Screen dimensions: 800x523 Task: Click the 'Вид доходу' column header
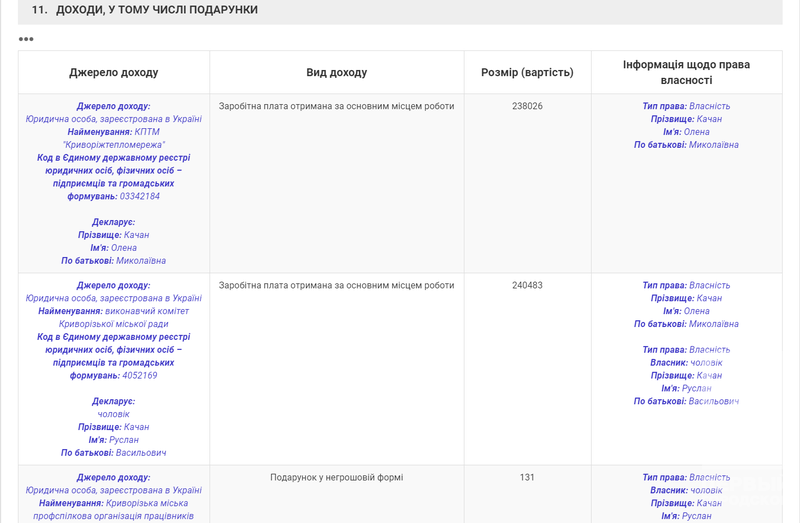coord(336,73)
